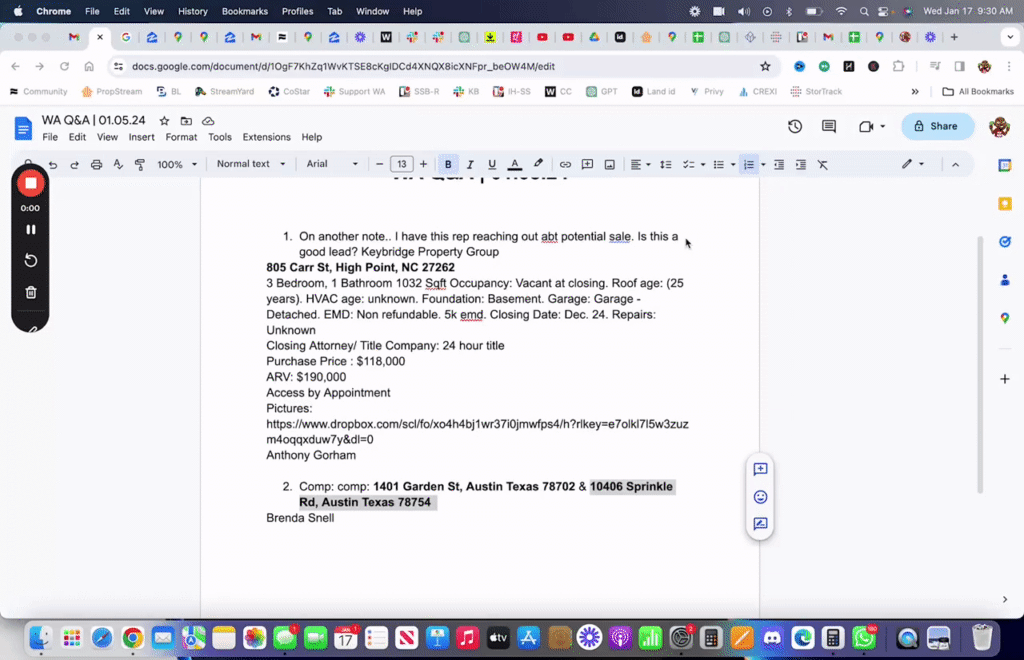Image resolution: width=1024 pixels, height=660 pixels.
Task: Open the CoStar bookmark
Action: pos(289,91)
